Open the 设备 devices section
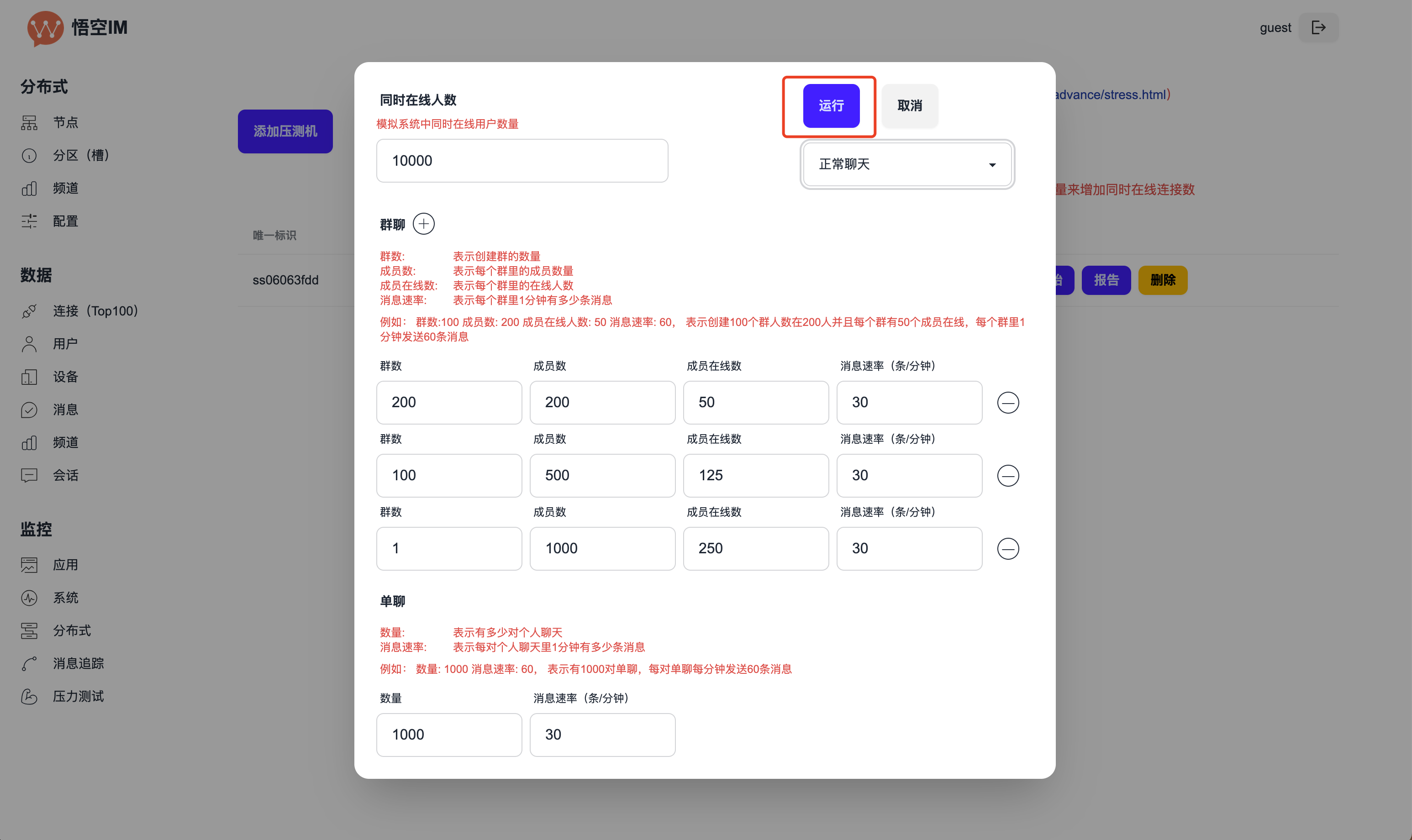 [x=64, y=377]
